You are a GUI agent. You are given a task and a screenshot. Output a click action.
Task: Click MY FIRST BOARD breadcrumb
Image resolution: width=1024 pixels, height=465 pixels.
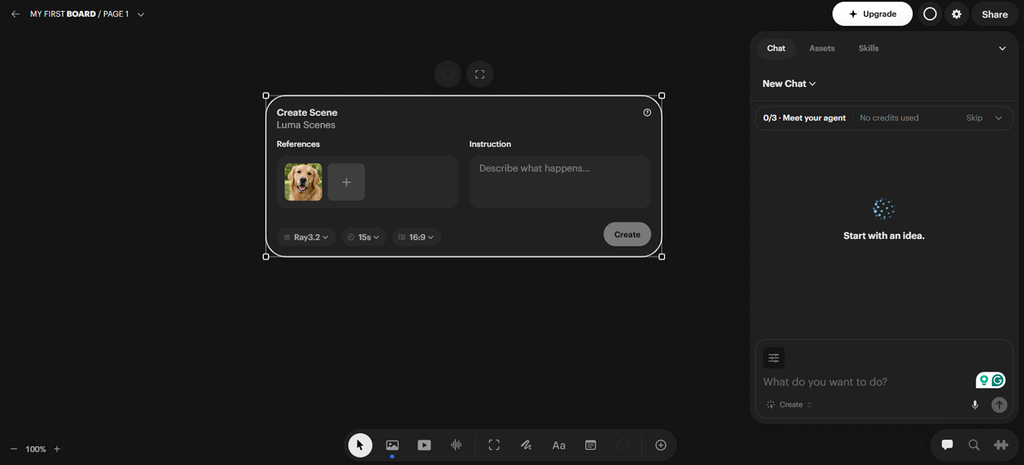click(63, 14)
